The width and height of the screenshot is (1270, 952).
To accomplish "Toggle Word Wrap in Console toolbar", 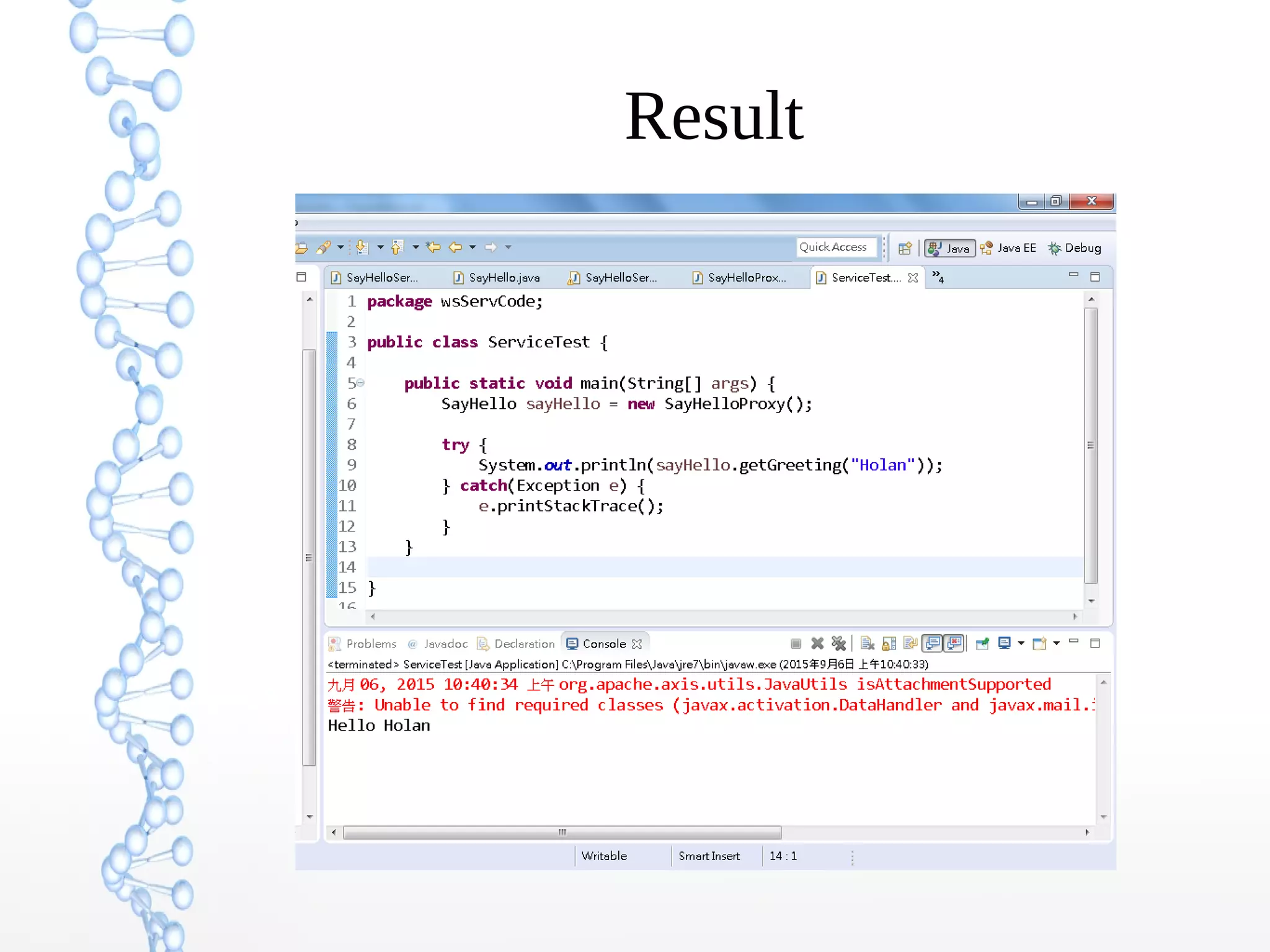I will point(910,644).
